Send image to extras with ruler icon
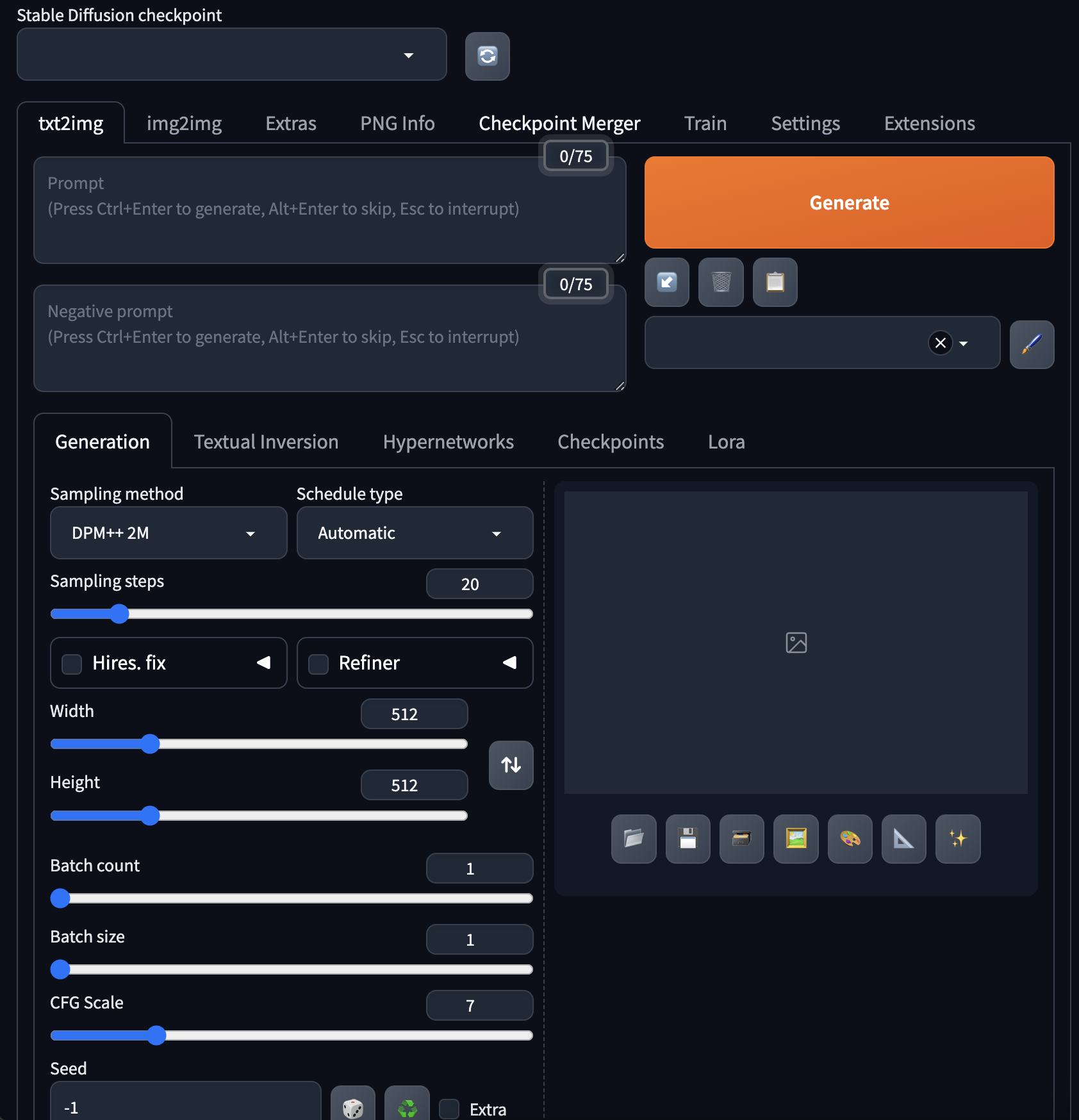This screenshot has width=1079, height=1120. [903, 839]
